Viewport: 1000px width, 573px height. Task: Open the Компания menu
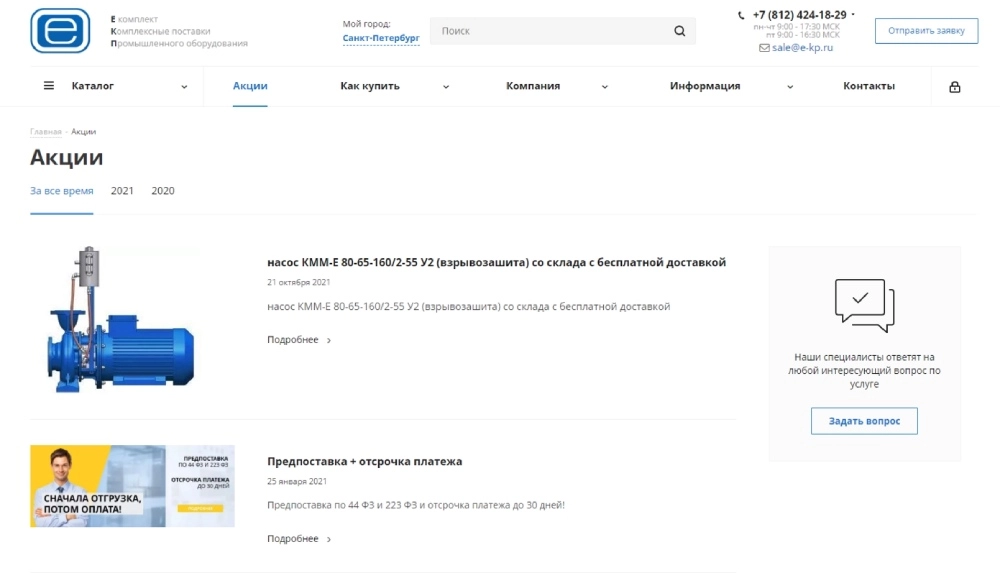(533, 86)
